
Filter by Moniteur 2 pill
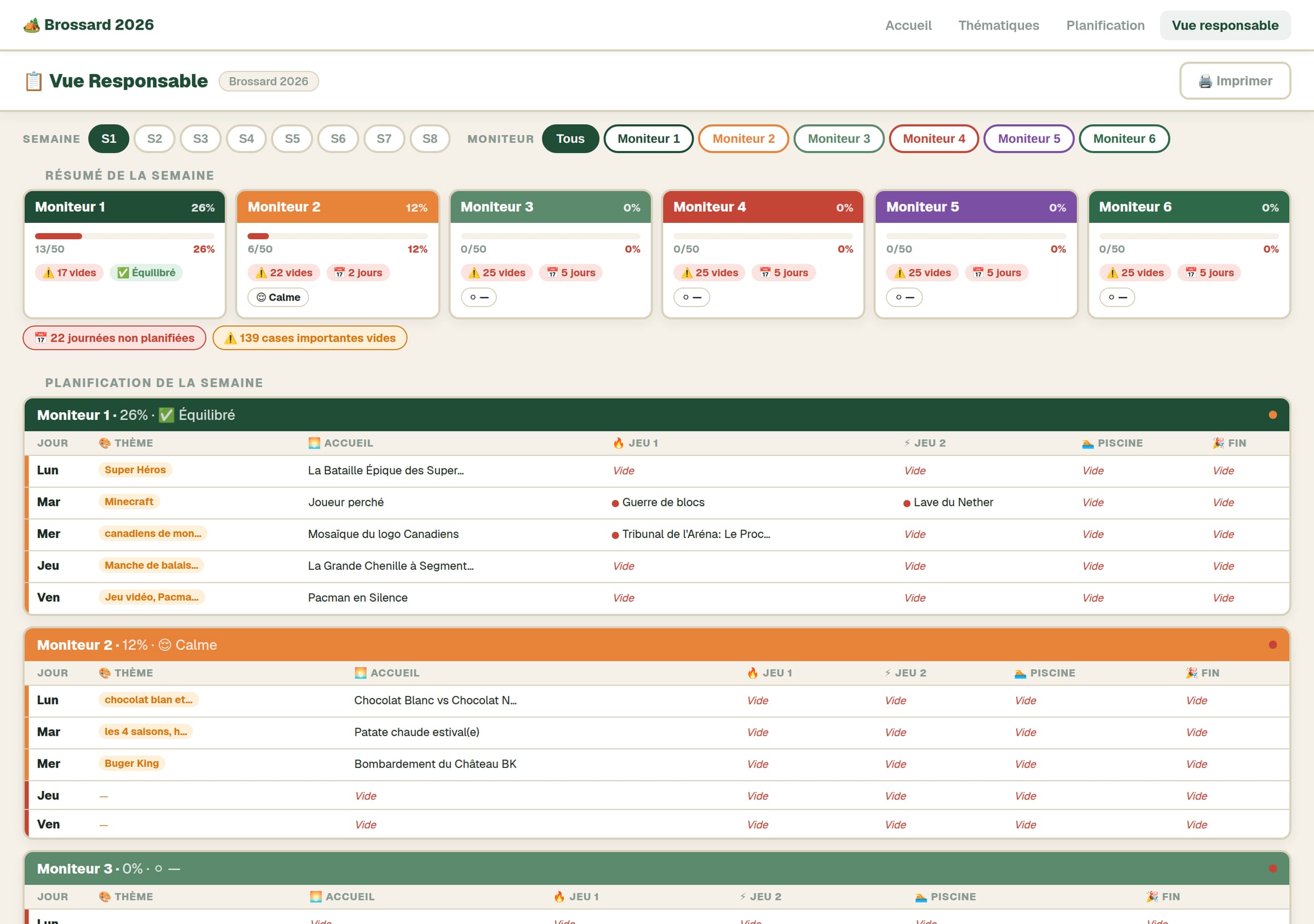(x=744, y=139)
